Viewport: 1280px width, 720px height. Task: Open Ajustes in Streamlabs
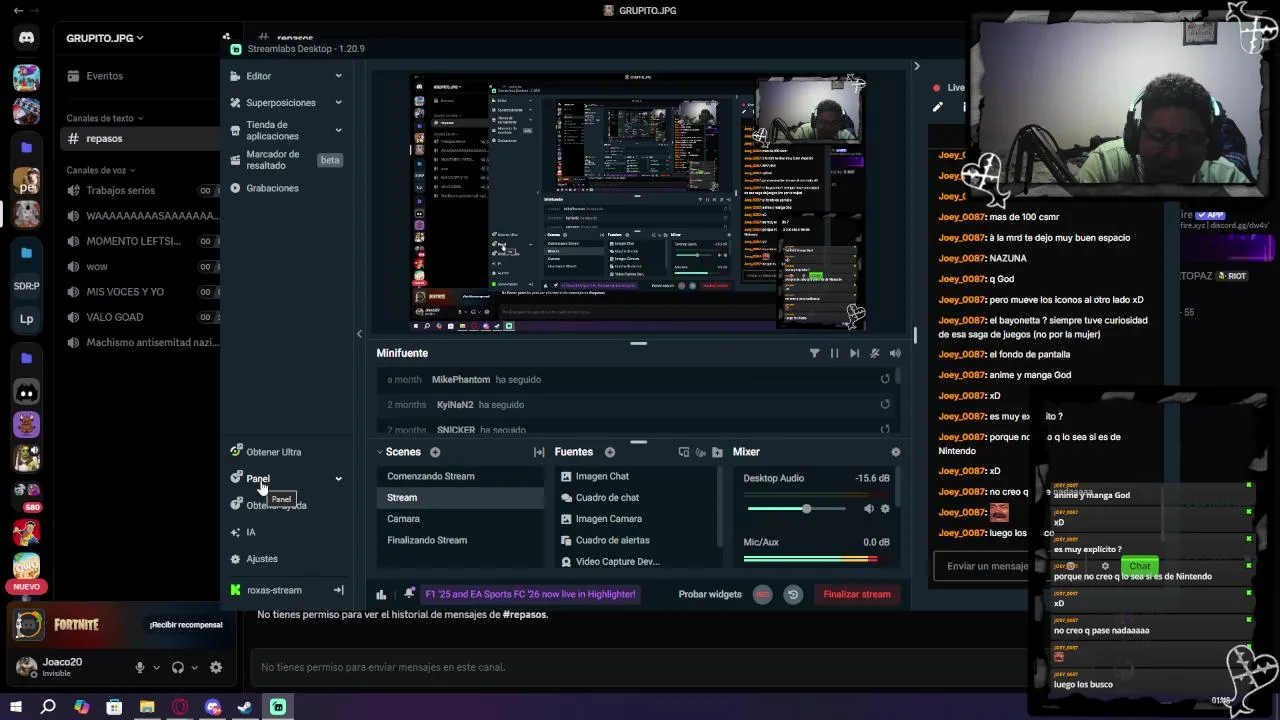tap(262, 559)
